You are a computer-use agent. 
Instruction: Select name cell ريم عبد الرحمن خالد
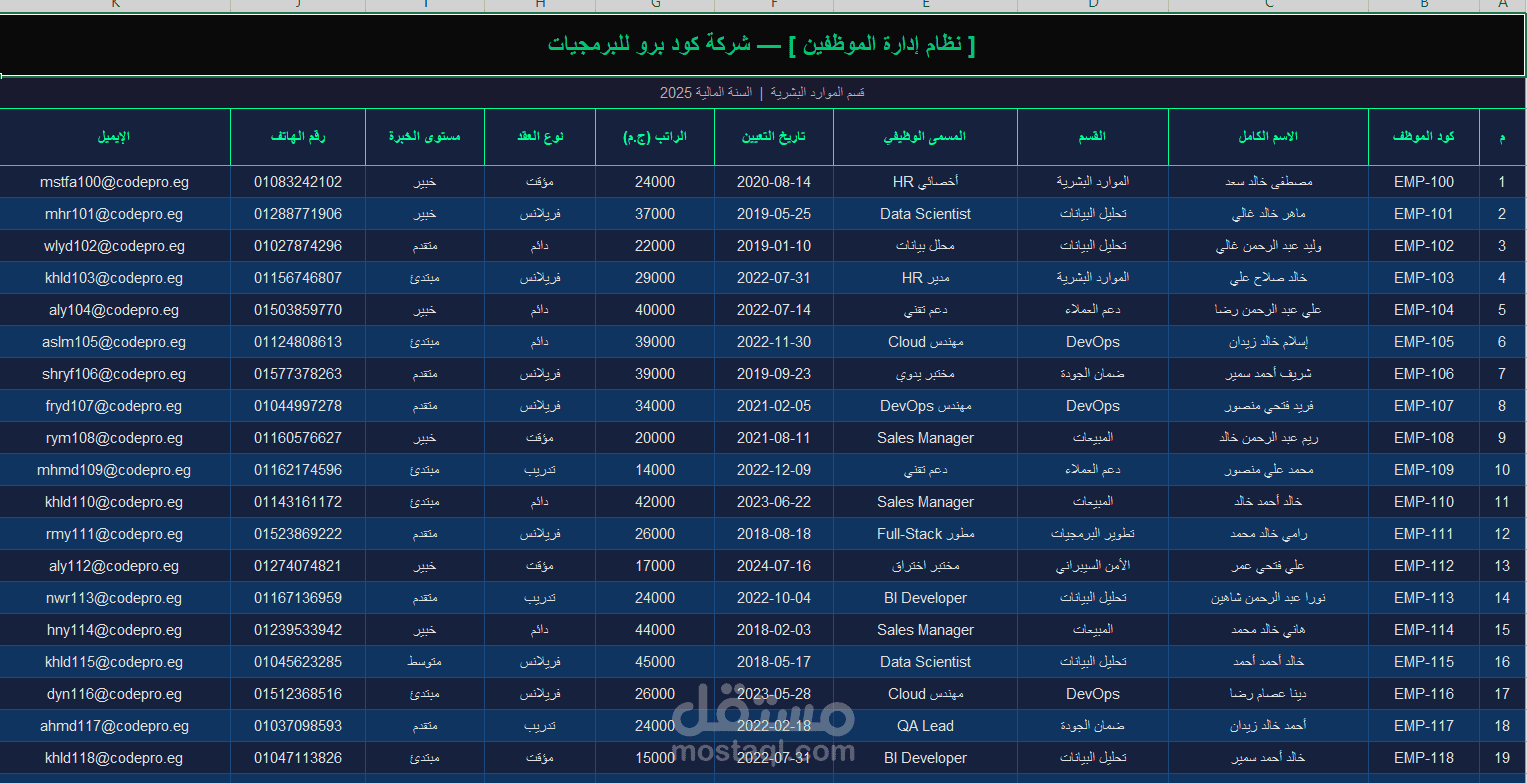coord(1268,438)
